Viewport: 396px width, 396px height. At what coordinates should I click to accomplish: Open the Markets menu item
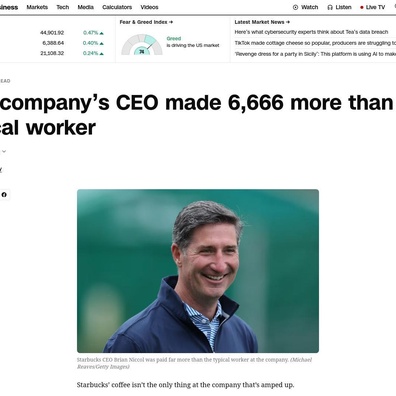pos(37,7)
